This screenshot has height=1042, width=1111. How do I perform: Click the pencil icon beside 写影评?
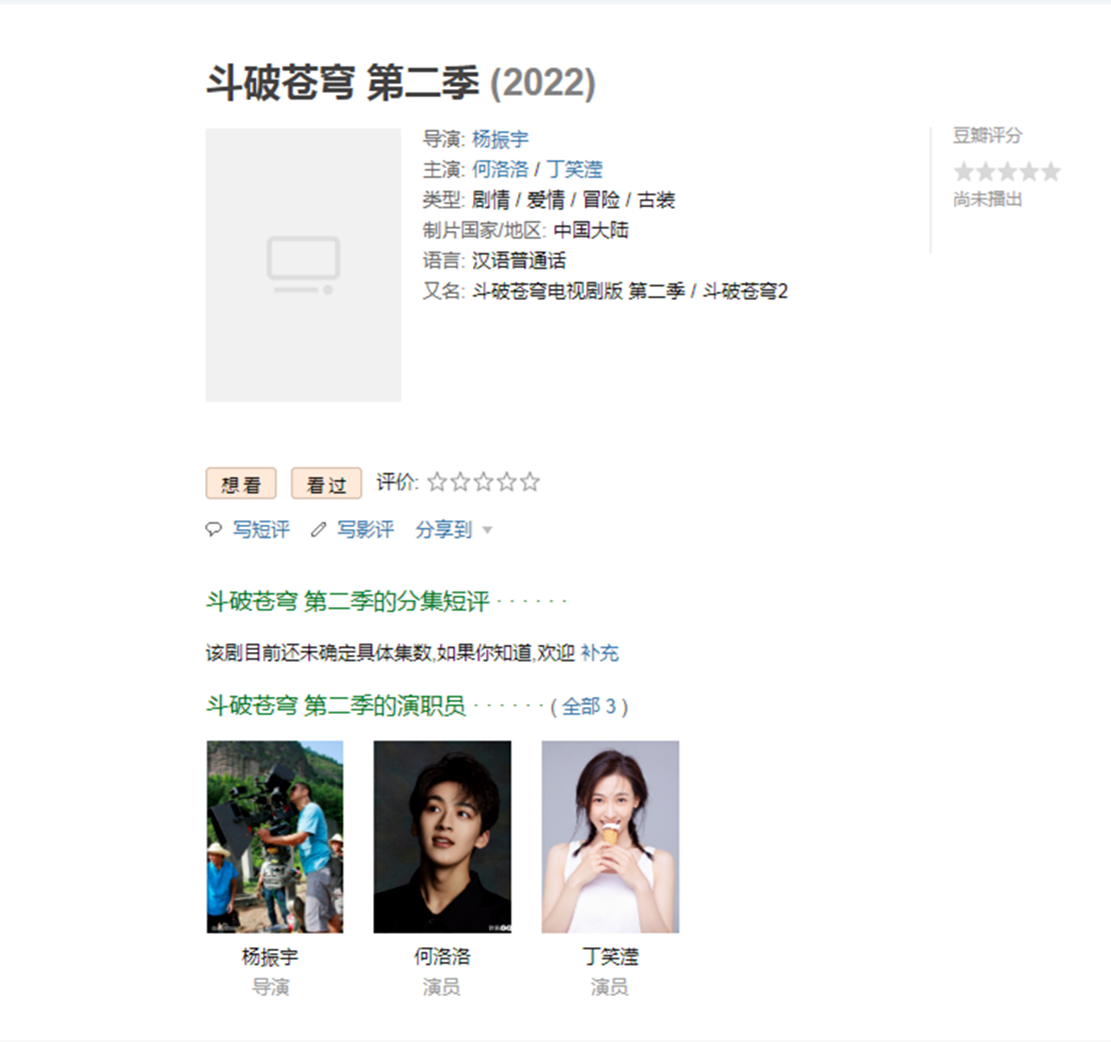(x=318, y=529)
